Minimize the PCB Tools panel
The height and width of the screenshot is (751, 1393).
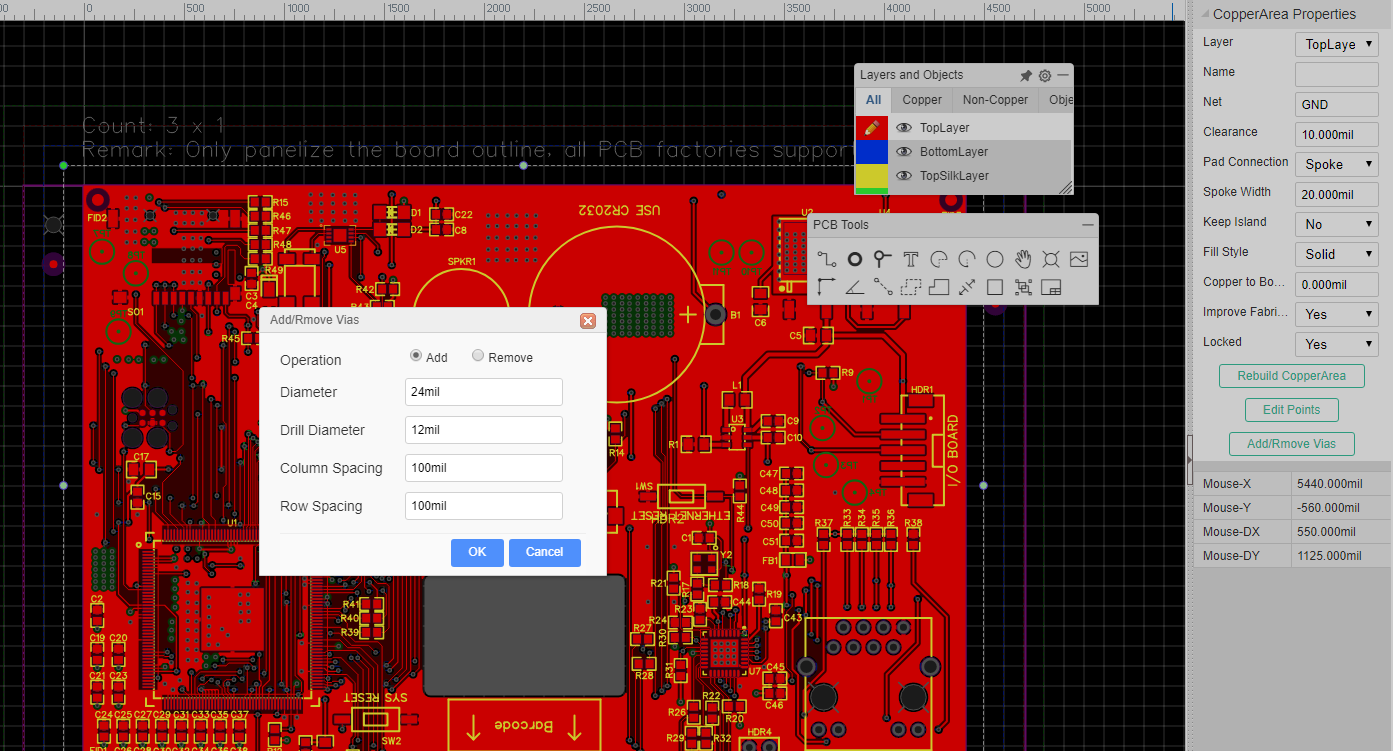(x=1087, y=225)
